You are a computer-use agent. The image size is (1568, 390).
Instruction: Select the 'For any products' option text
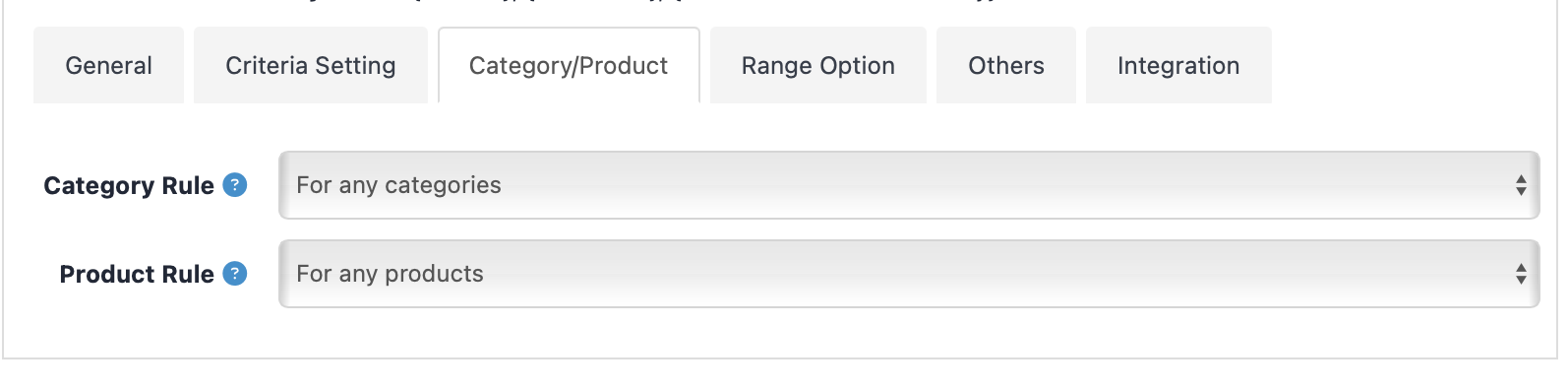(390, 274)
